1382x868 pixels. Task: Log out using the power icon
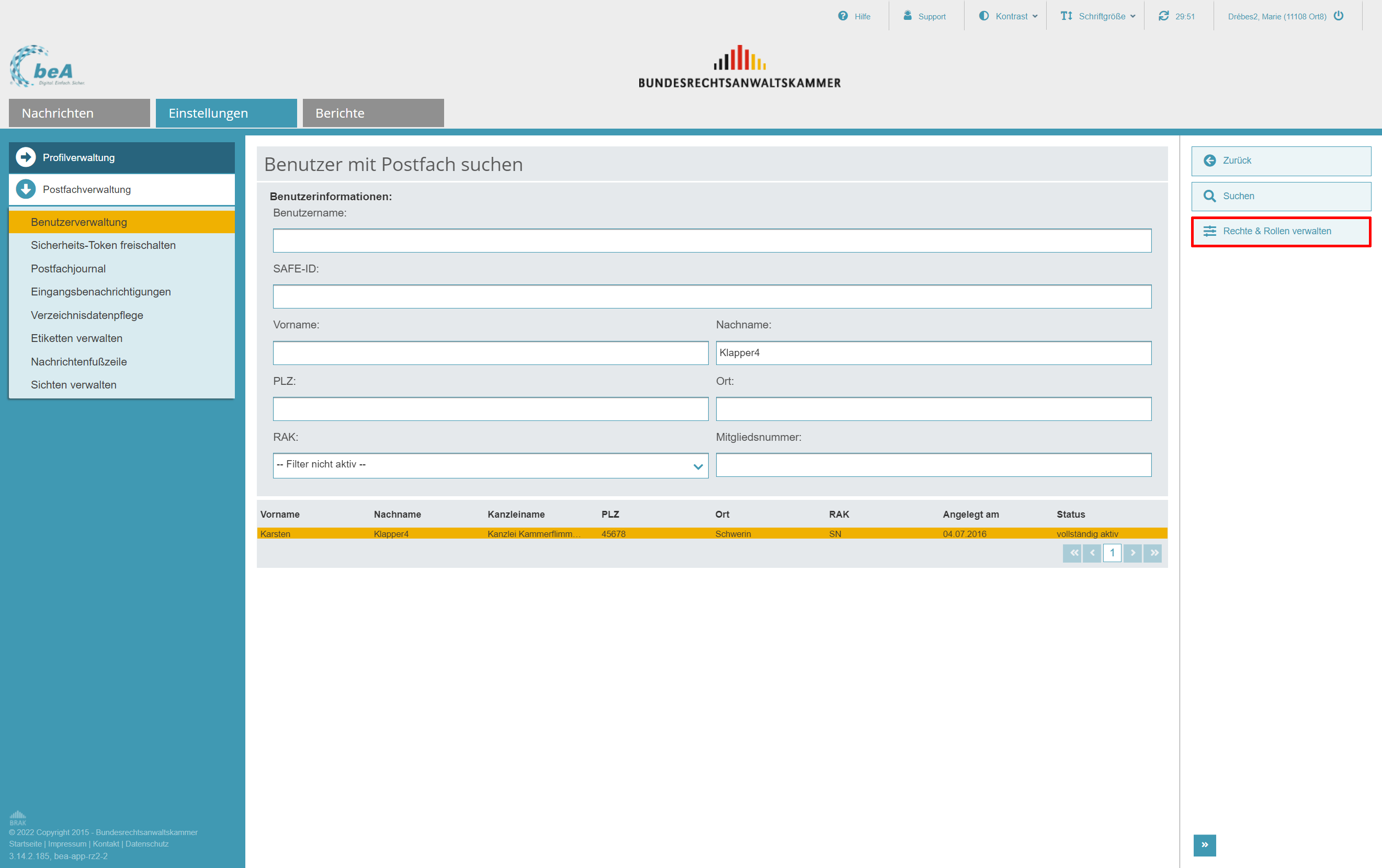pos(1339,16)
